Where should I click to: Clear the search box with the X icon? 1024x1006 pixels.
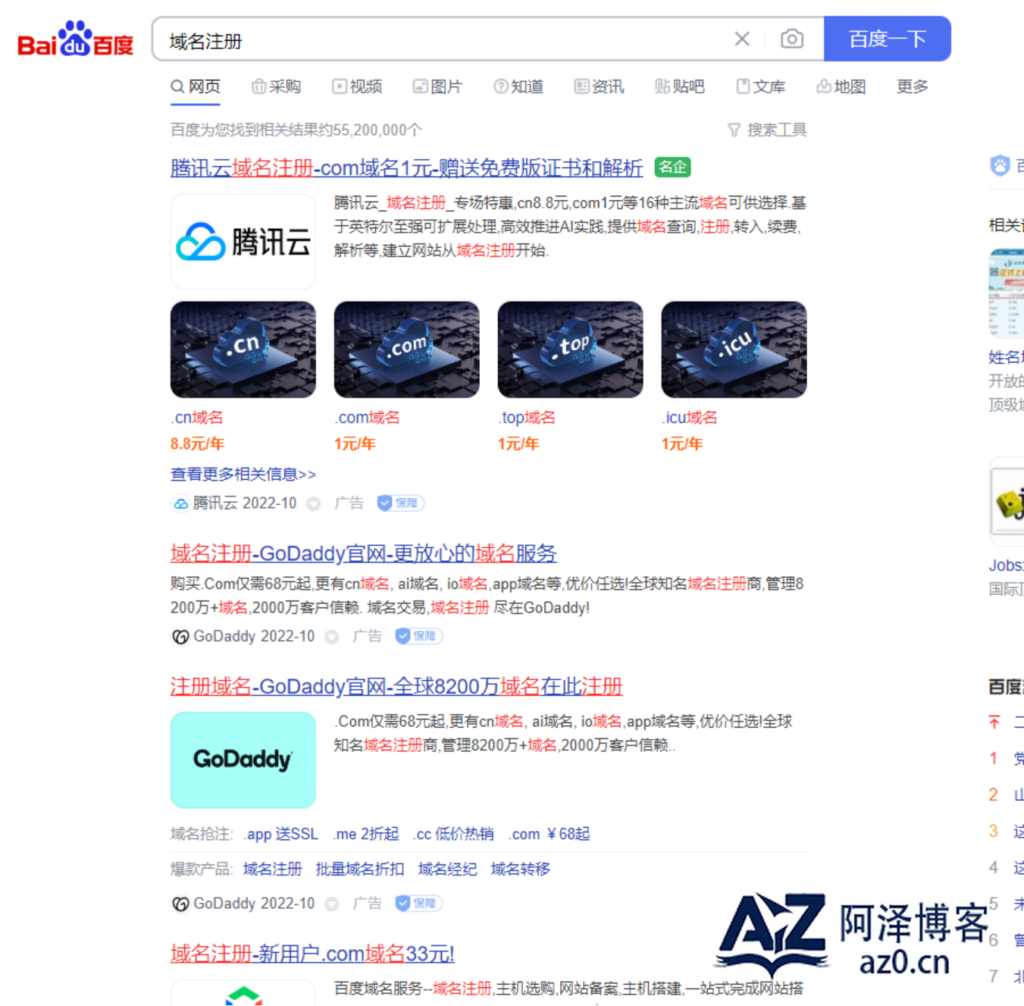[x=742, y=39]
